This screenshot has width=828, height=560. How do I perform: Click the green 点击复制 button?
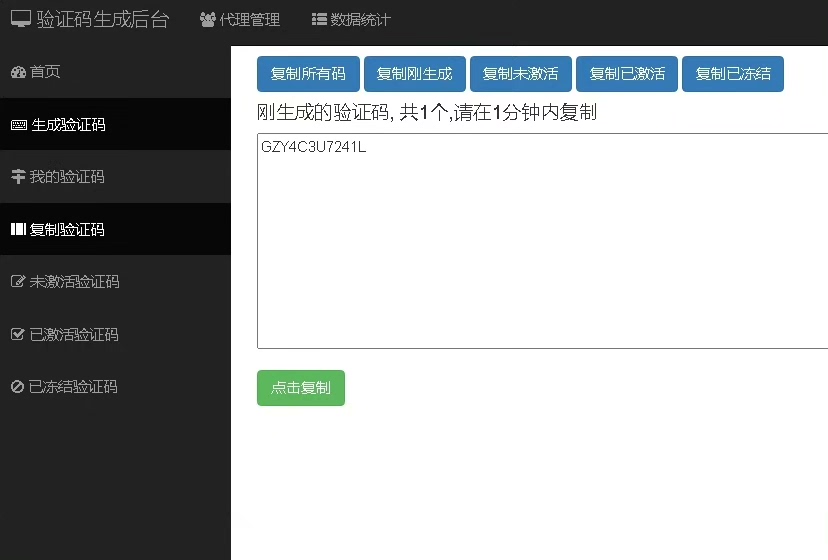(x=301, y=388)
